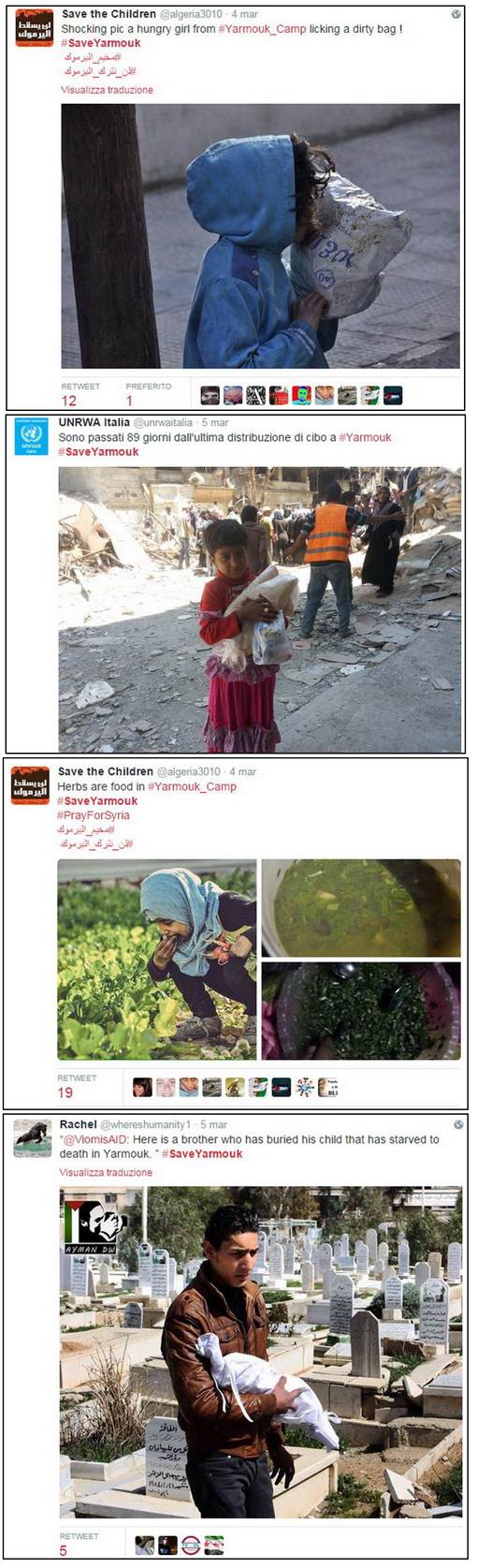The image size is (477, 1568).
Task: Open #SaveYarmouk hashtag in UNRWA Italia tweet
Action: point(98,451)
